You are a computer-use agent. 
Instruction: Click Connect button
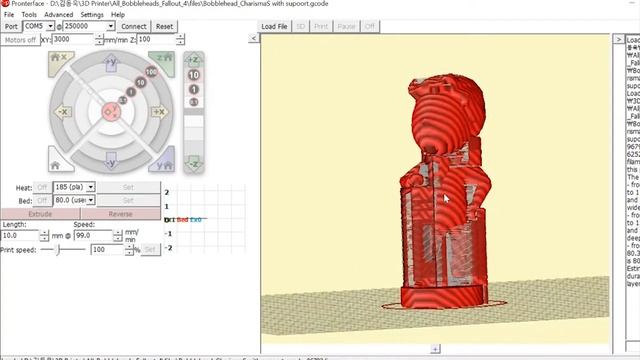(134, 27)
